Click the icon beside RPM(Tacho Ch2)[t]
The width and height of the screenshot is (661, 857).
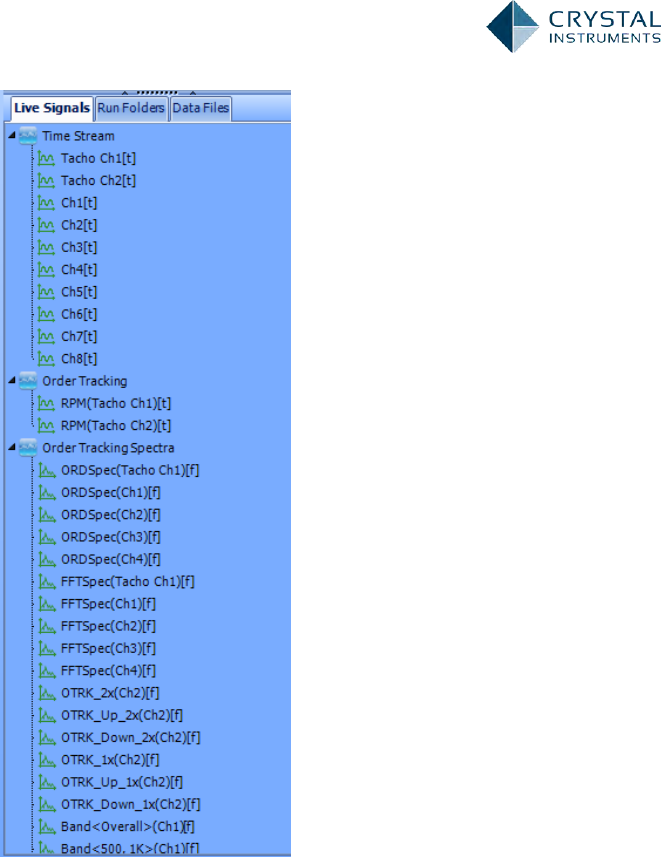click(x=46, y=426)
